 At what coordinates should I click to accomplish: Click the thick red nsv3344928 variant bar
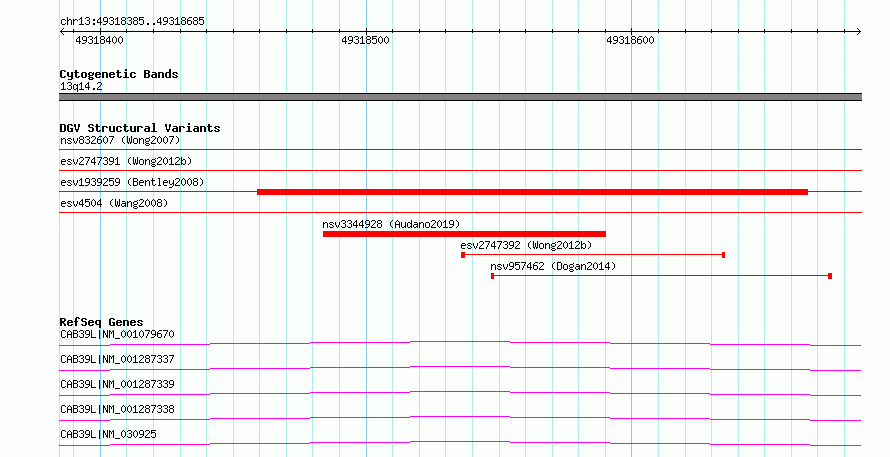coord(464,234)
